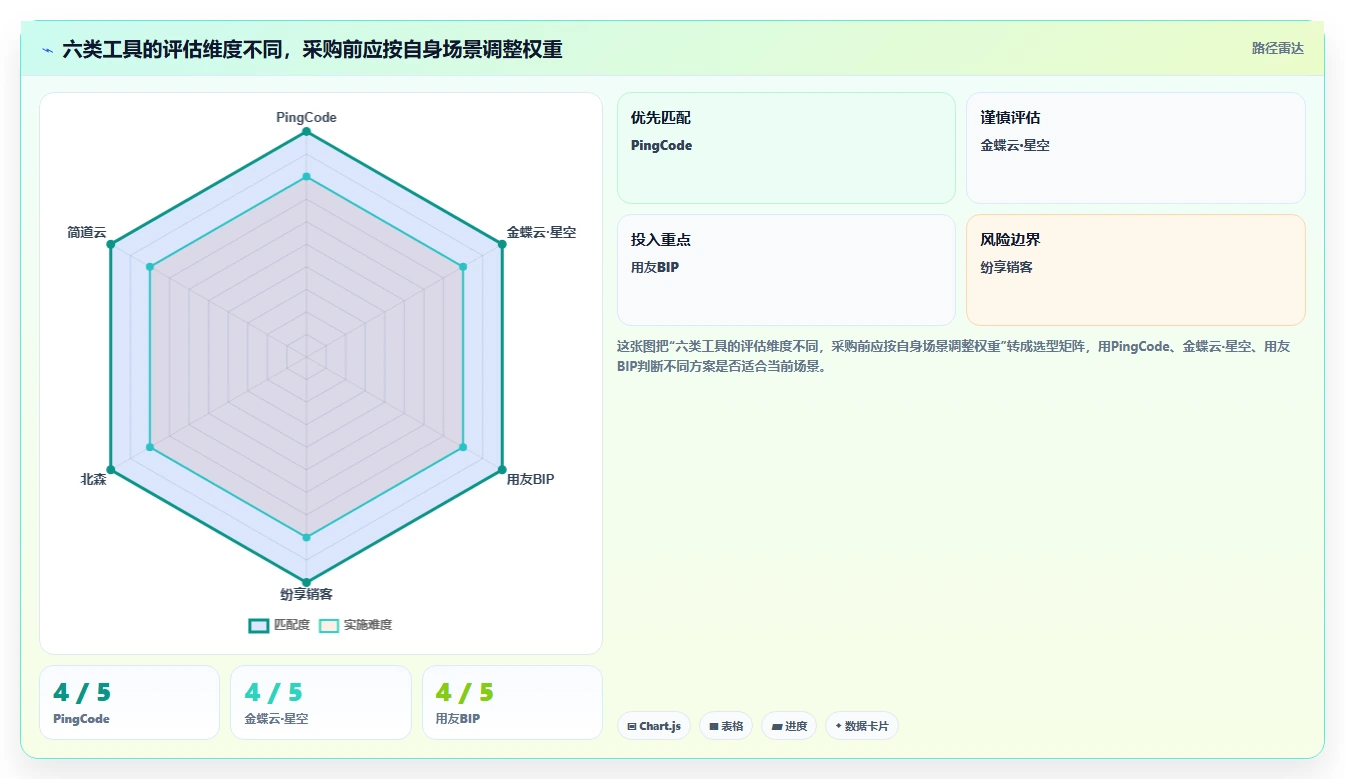Click the 实施难度 data point on 用友BIP axis

(463, 447)
